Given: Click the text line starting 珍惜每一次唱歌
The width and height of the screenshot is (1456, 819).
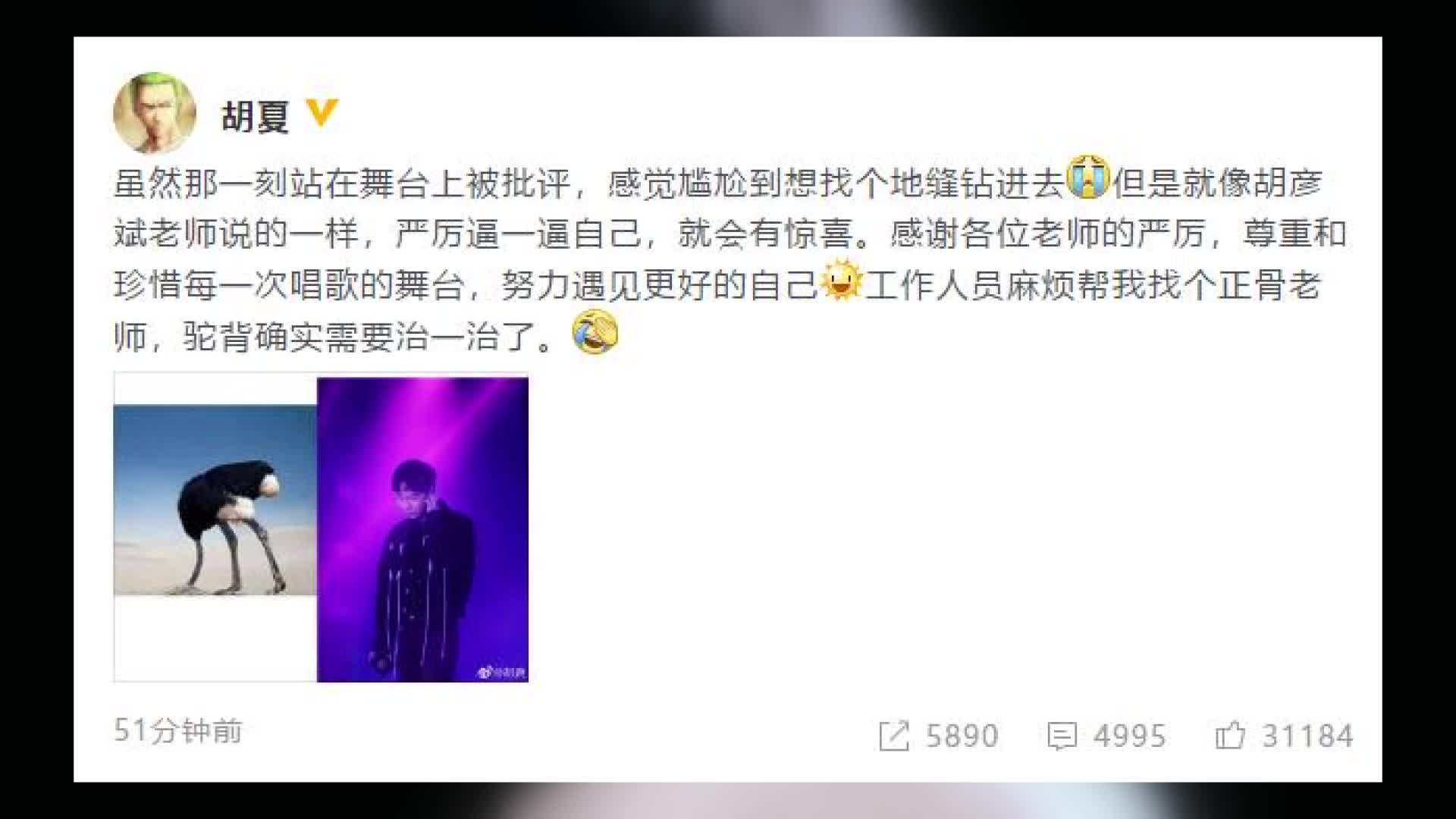Looking at the screenshot, I should click(x=717, y=285).
